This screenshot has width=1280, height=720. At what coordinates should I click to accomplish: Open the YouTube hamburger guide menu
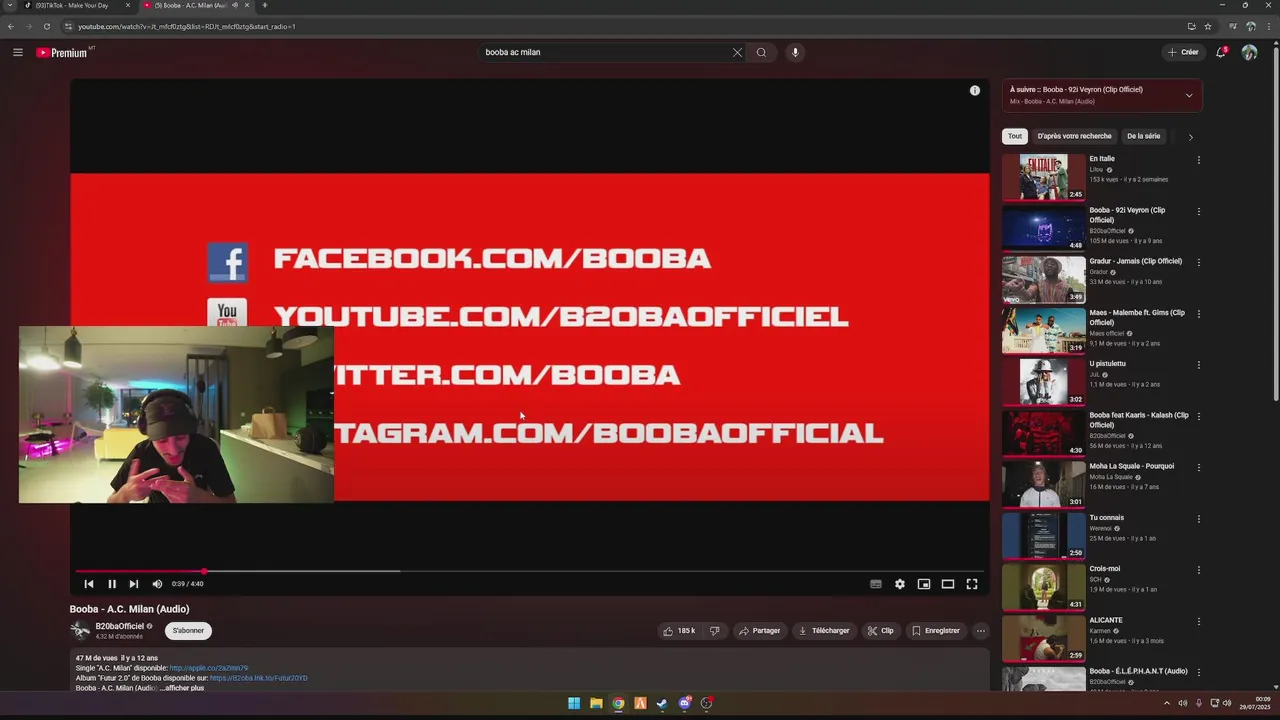coord(18,52)
